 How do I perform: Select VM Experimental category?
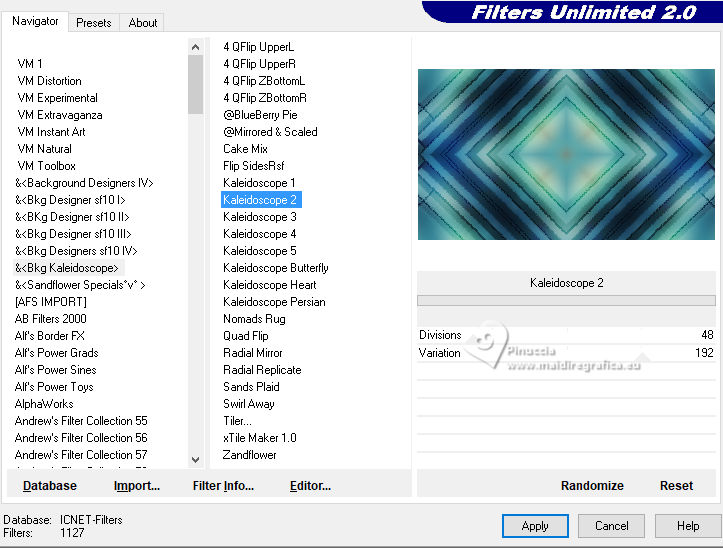click(58, 98)
